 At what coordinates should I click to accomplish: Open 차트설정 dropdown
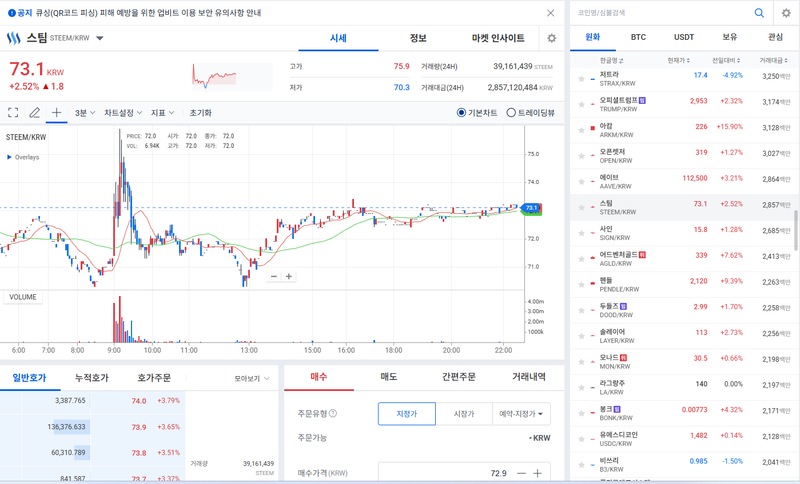[x=123, y=113]
